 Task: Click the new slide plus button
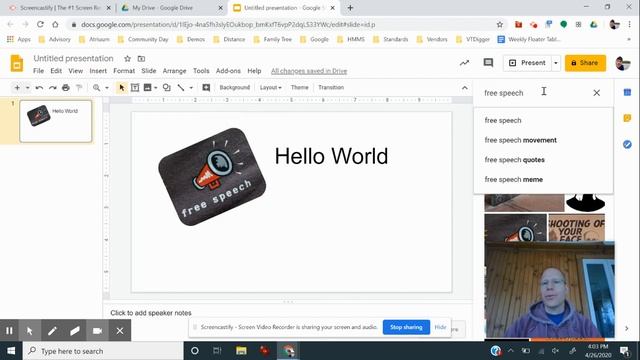[x=17, y=87]
